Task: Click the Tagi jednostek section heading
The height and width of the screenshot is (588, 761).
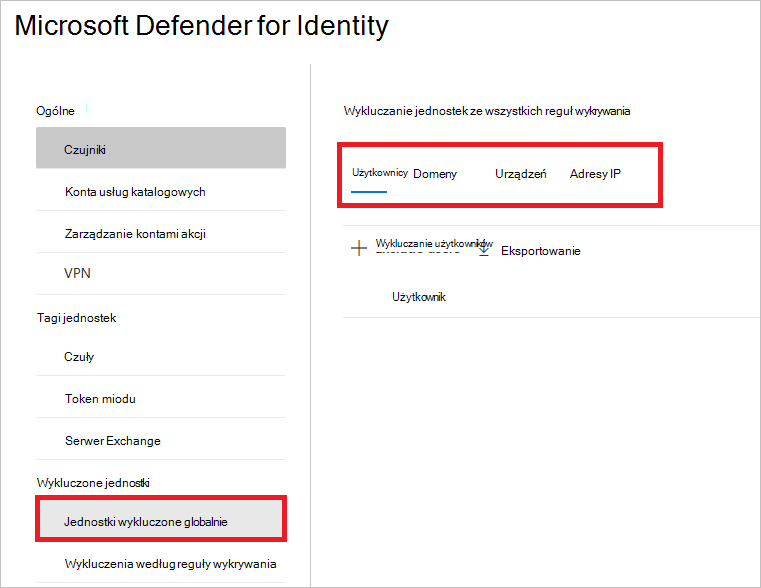Action: (77, 318)
